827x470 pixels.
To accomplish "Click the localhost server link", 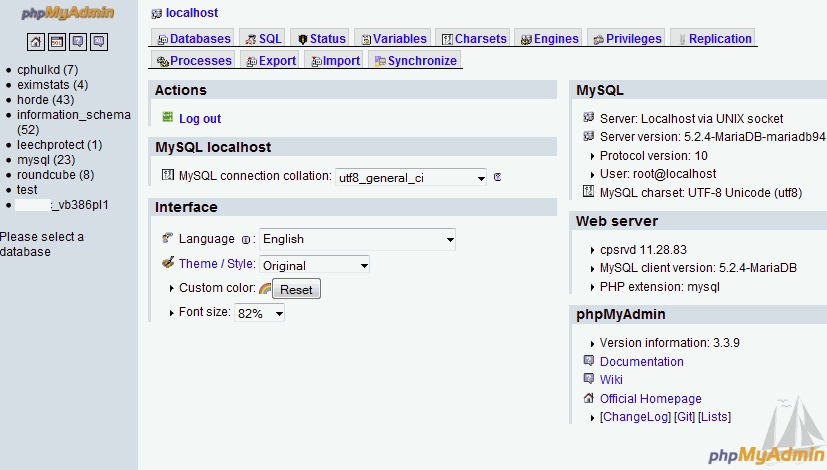I will click(x=192, y=13).
